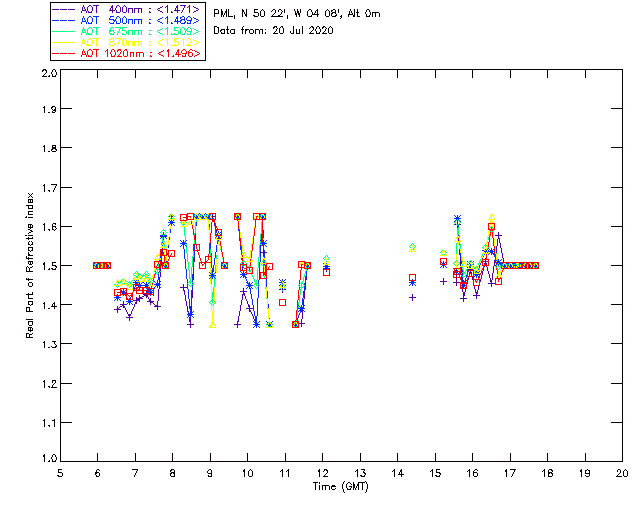This screenshot has height=512, width=640.
Task: Click the AOT 400nm legend entry
Action: (x=126, y=9)
